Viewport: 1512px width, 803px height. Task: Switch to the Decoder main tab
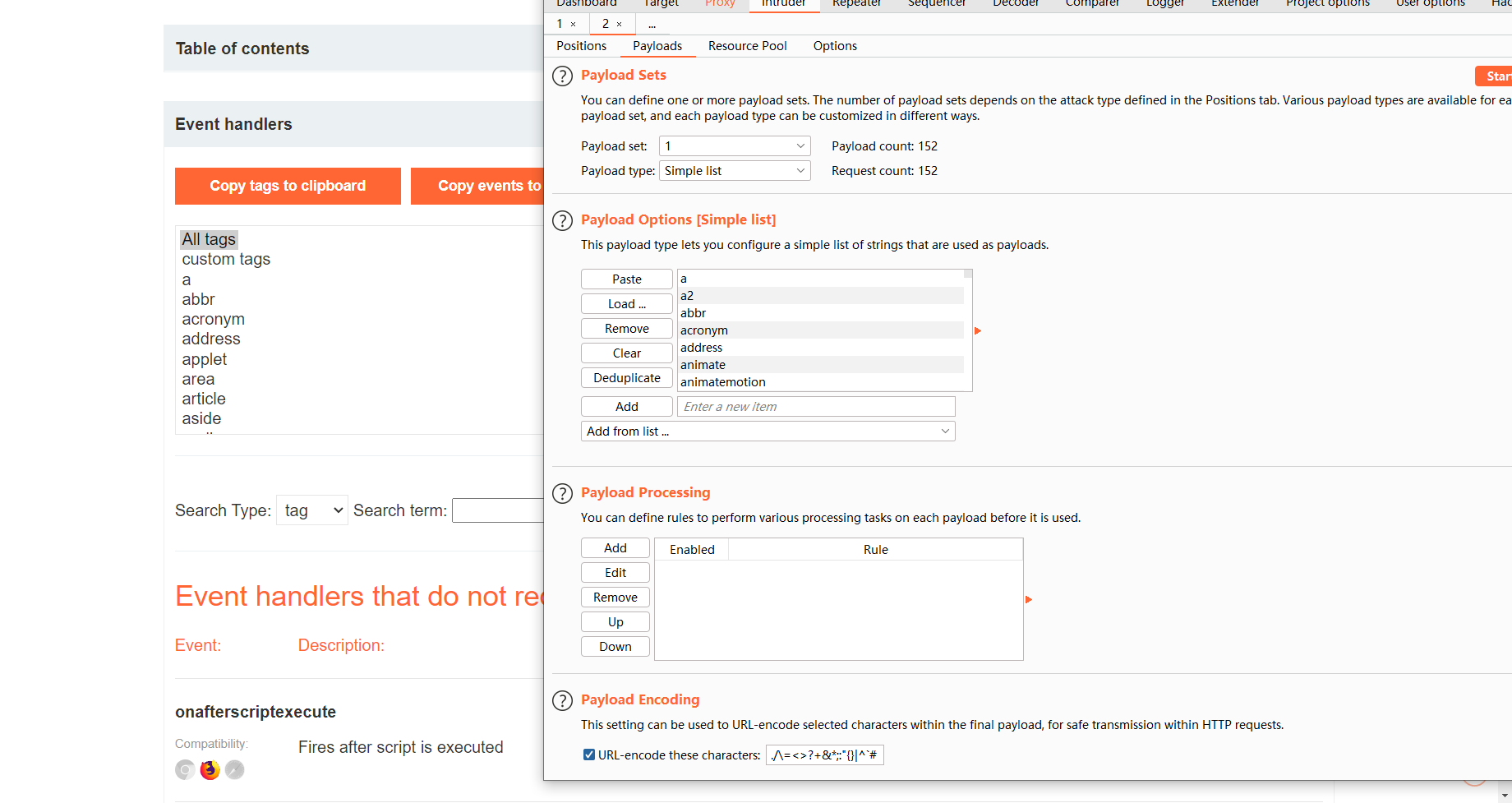(x=1016, y=3)
